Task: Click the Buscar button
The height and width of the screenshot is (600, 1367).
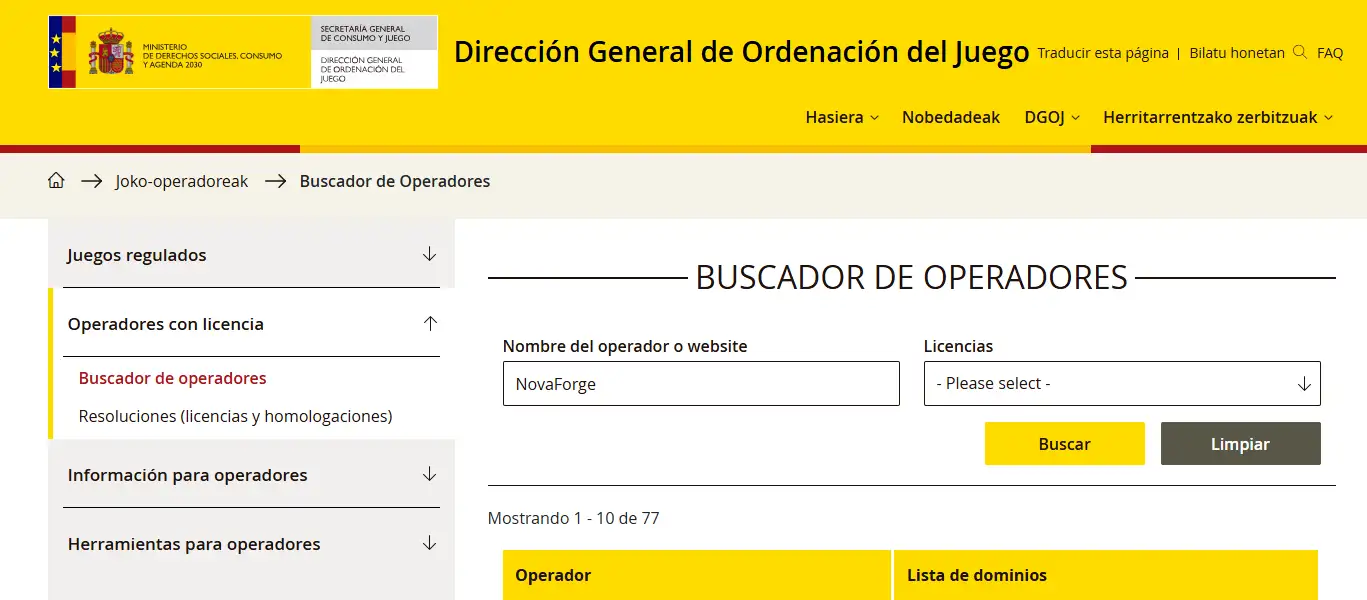Action: [1065, 444]
